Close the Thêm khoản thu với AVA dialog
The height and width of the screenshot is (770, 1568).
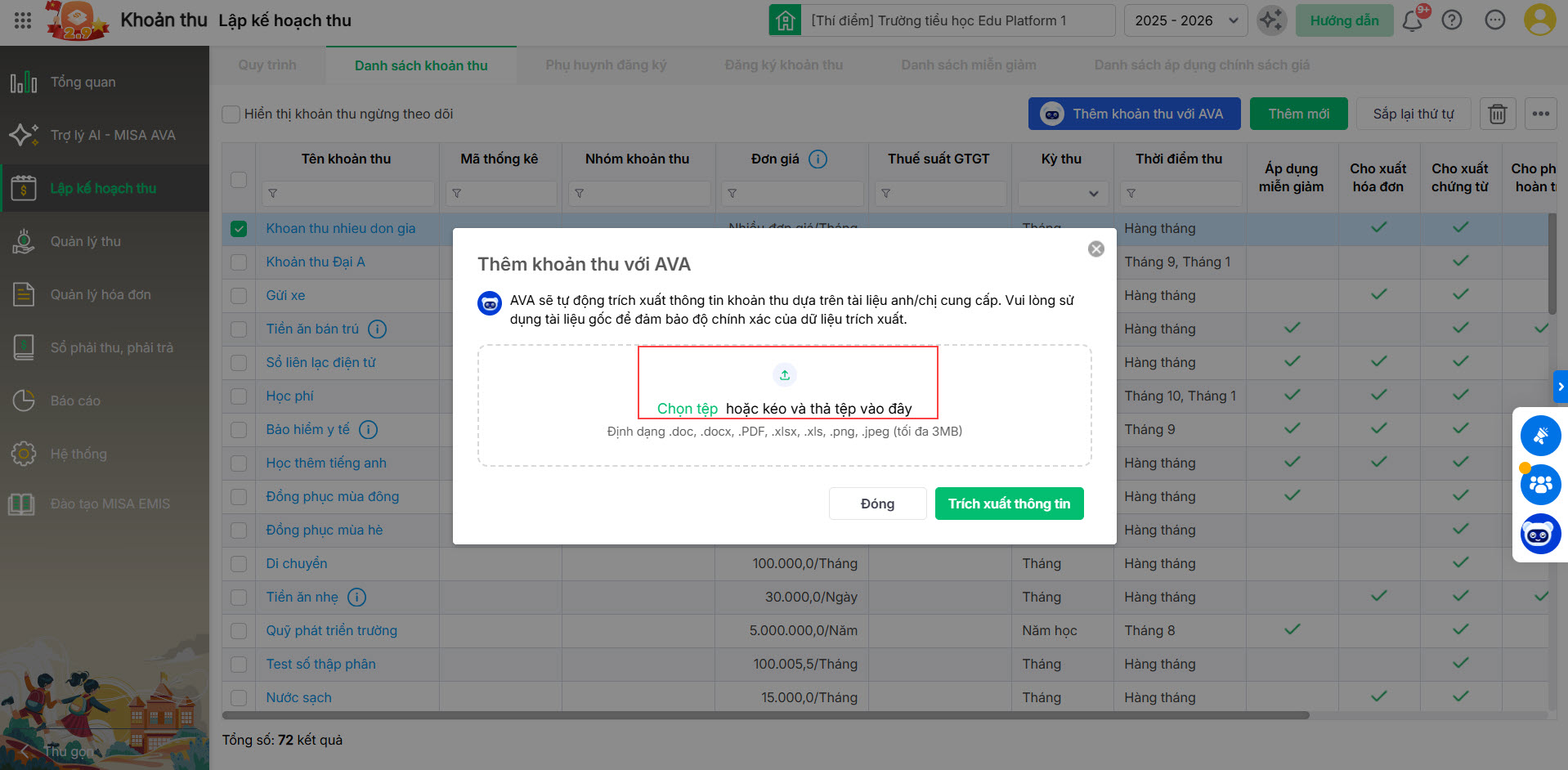pyautogui.click(x=1095, y=249)
